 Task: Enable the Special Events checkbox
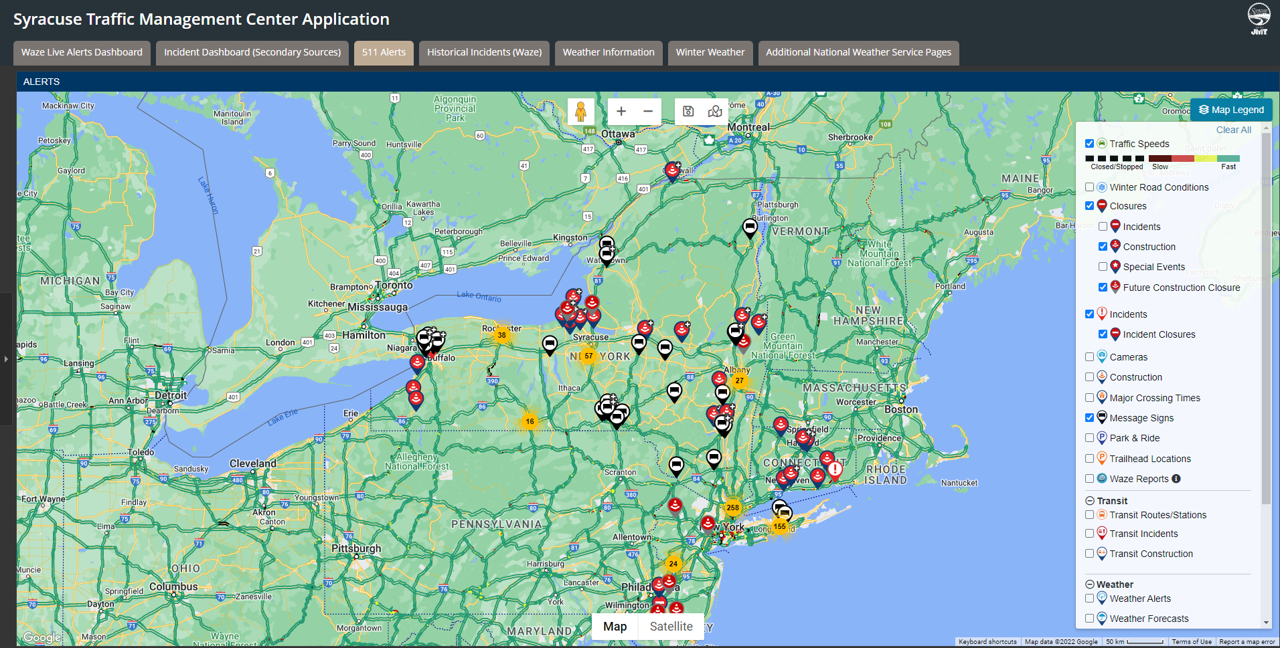(1104, 267)
